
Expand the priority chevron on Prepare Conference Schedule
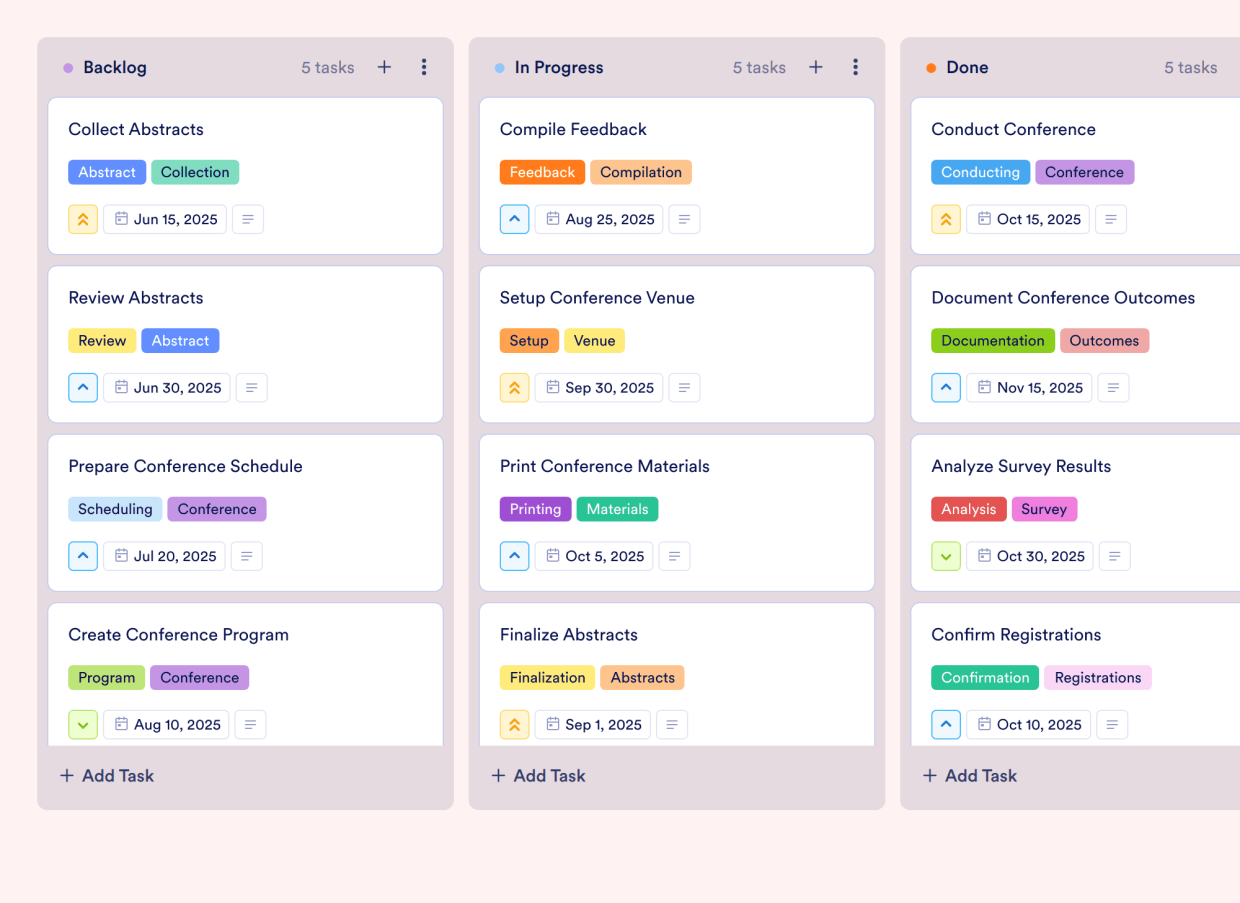click(x=83, y=556)
